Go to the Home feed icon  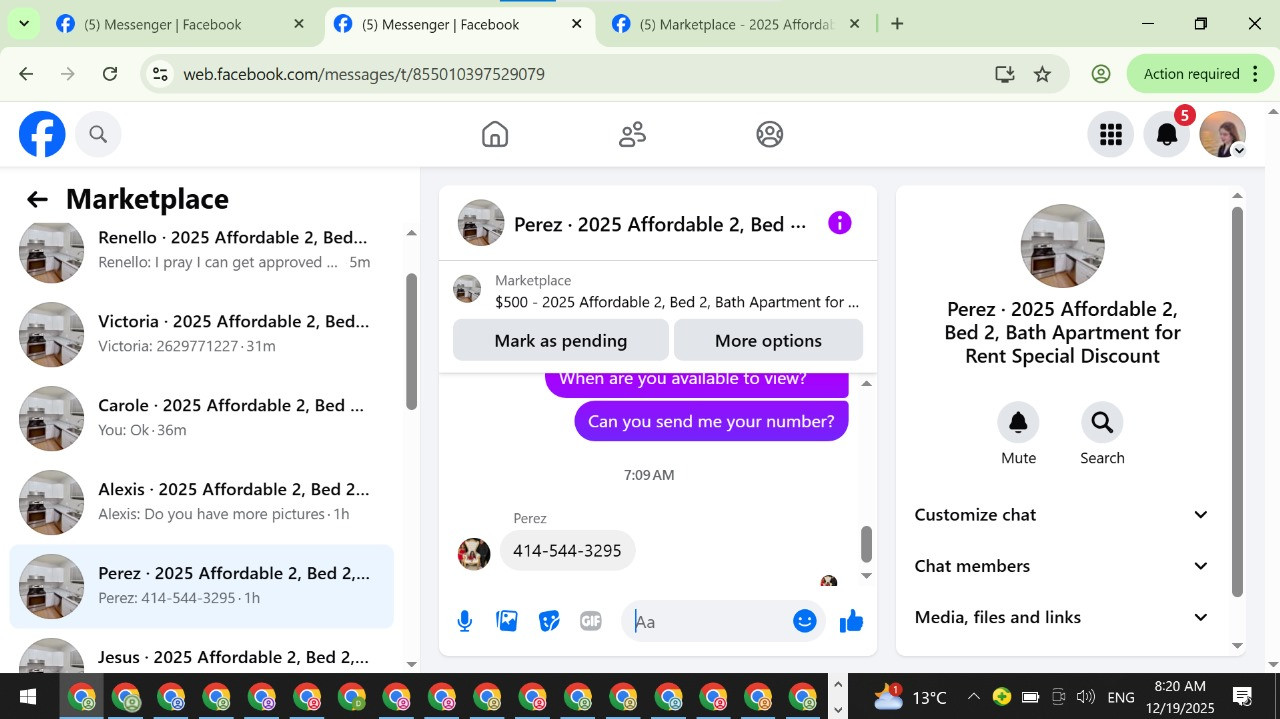tap(495, 134)
